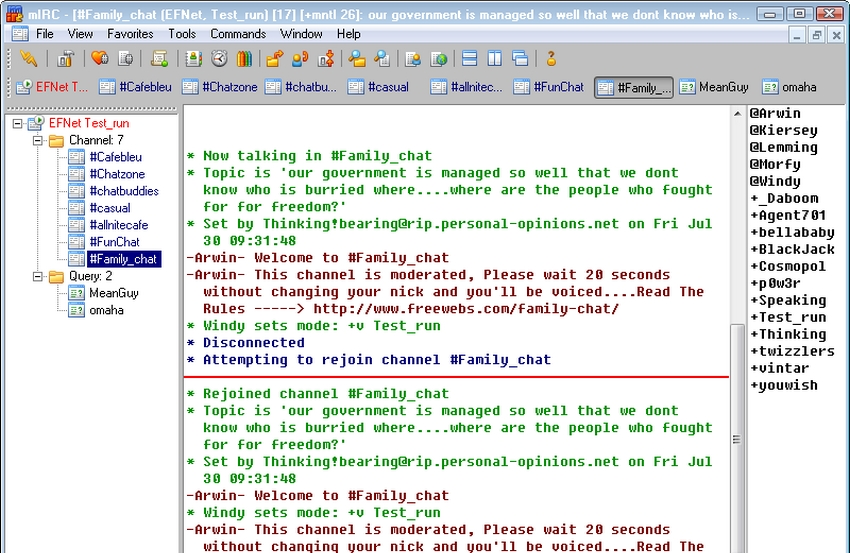This screenshot has height=553, width=850.
Task: Select #FunChat in the tree
Action: tap(114, 242)
